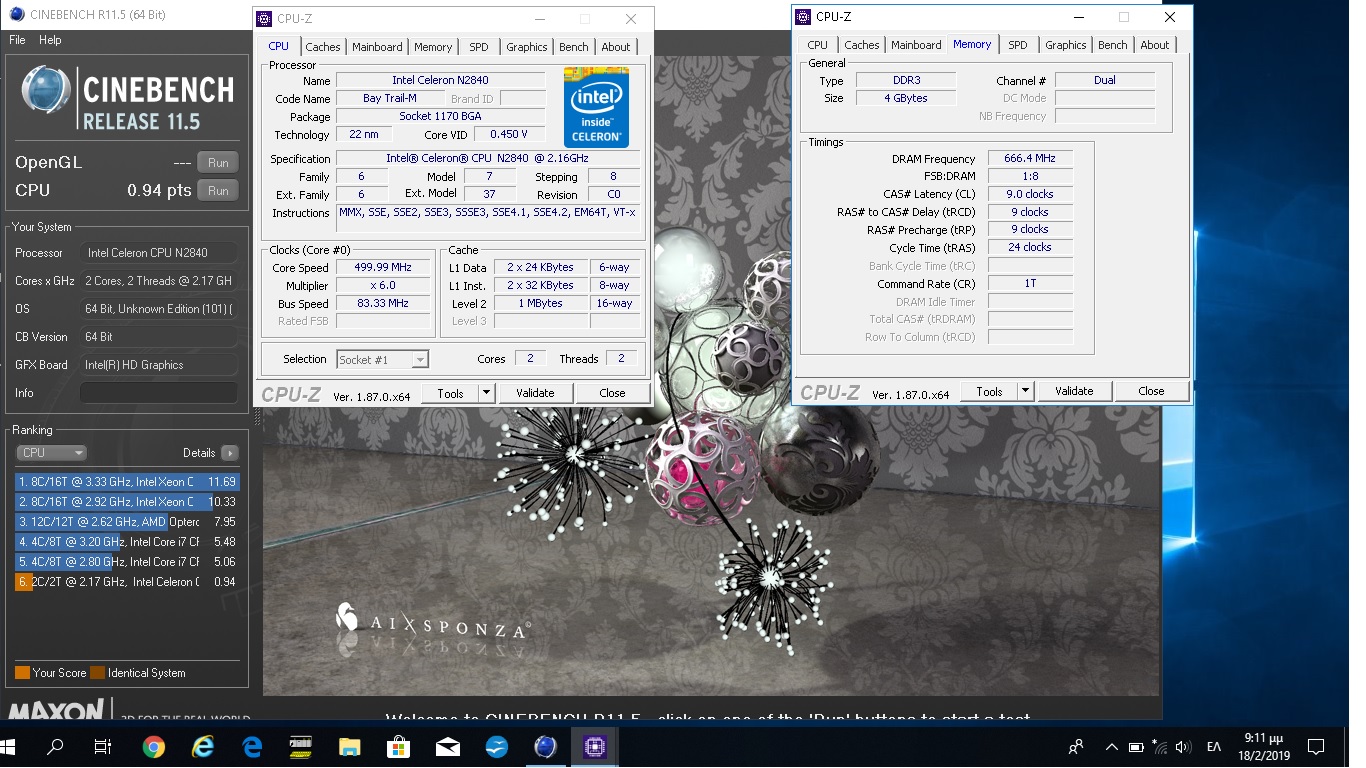
Task: Open Microsoft Store from taskbar
Action: 398,746
